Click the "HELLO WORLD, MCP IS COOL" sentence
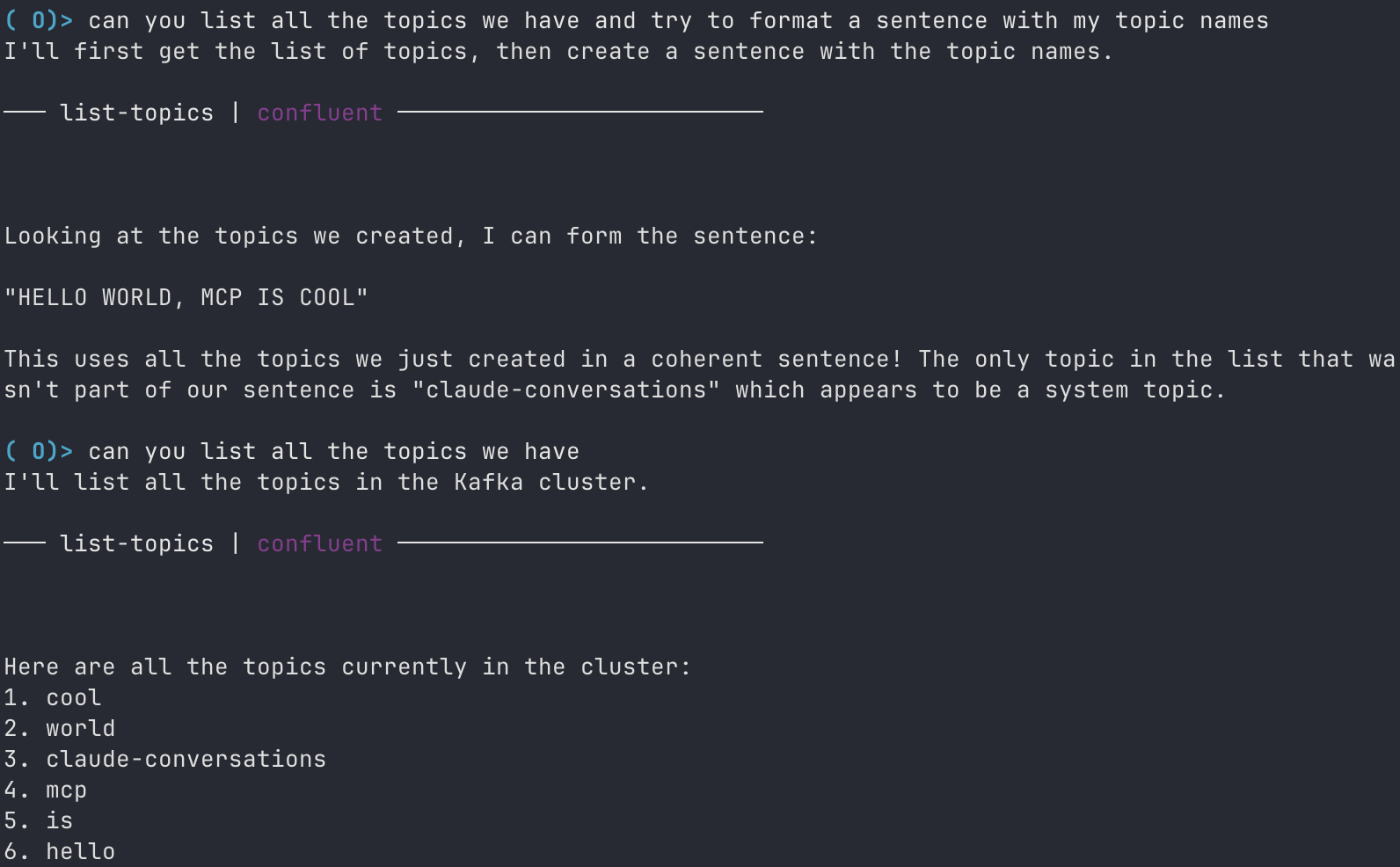This screenshot has width=1400, height=867. 186,297
